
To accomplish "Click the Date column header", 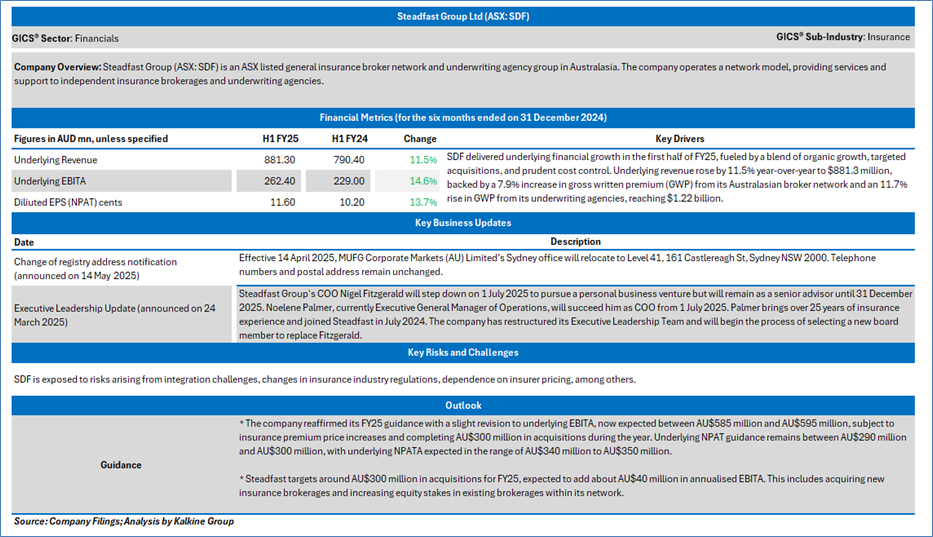I will point(24,242).
